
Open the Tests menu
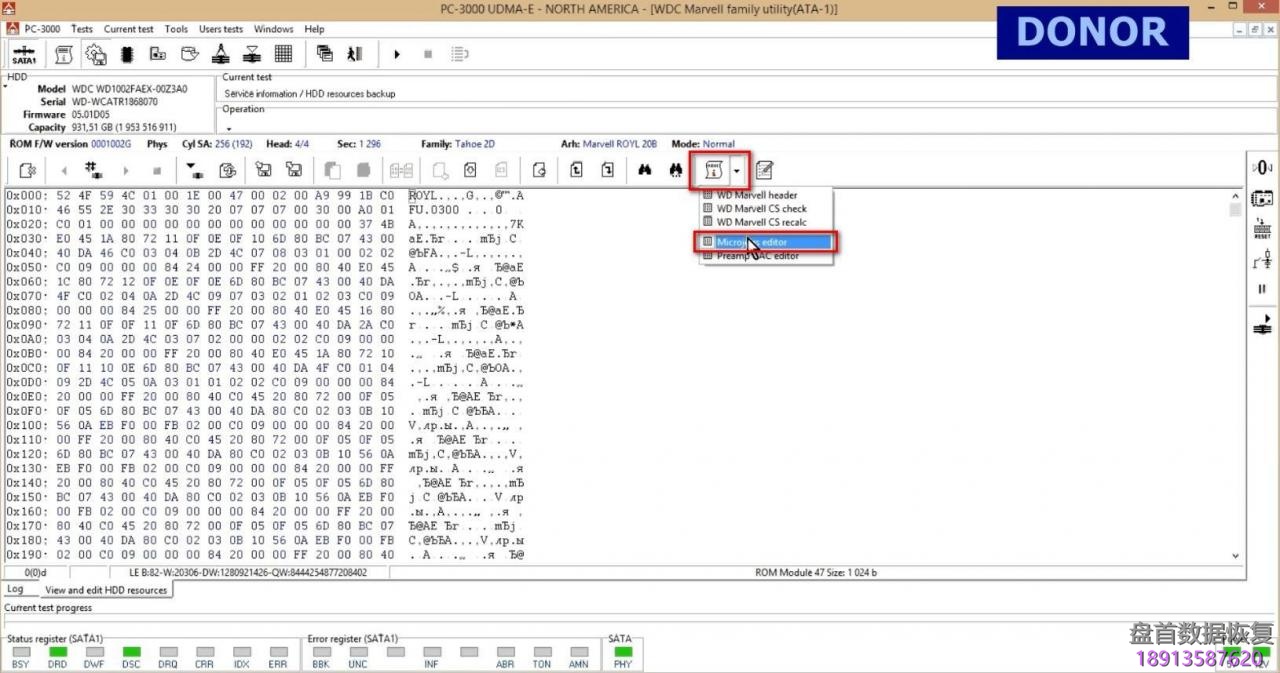pyautogui.click(x=81, y=29)
